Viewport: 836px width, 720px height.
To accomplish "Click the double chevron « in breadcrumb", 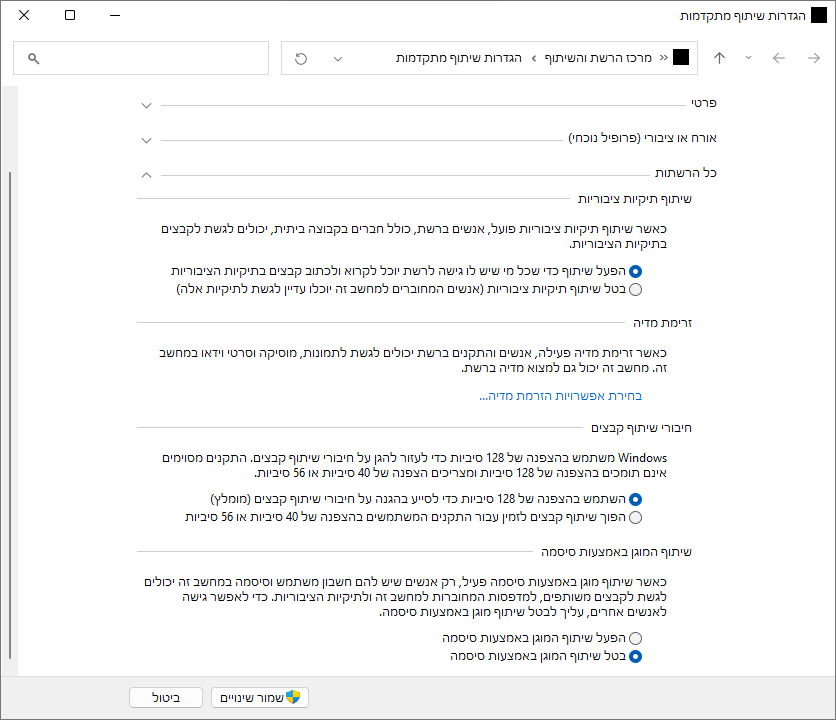I will (663, 58).
